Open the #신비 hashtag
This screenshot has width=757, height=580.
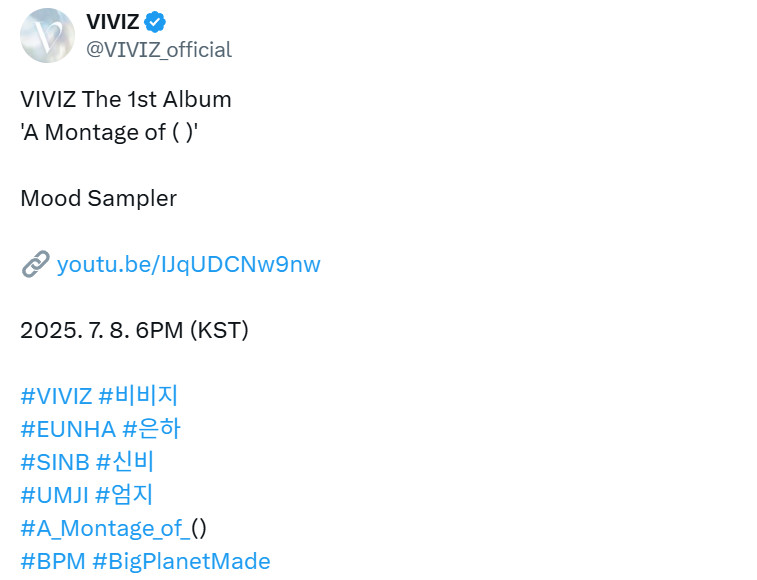[125, 462]
